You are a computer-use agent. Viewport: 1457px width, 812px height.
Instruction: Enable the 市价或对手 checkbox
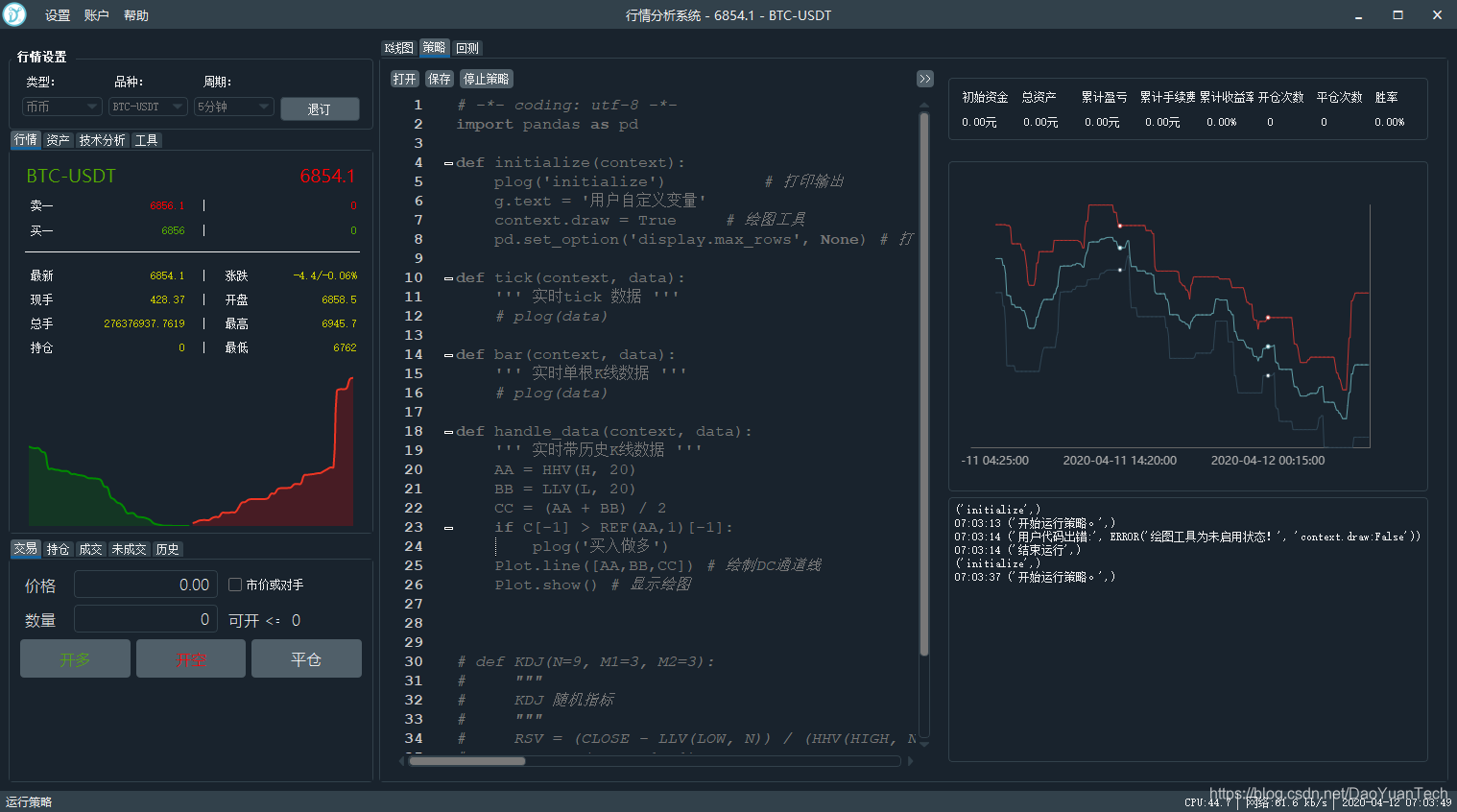click(235, 585)
